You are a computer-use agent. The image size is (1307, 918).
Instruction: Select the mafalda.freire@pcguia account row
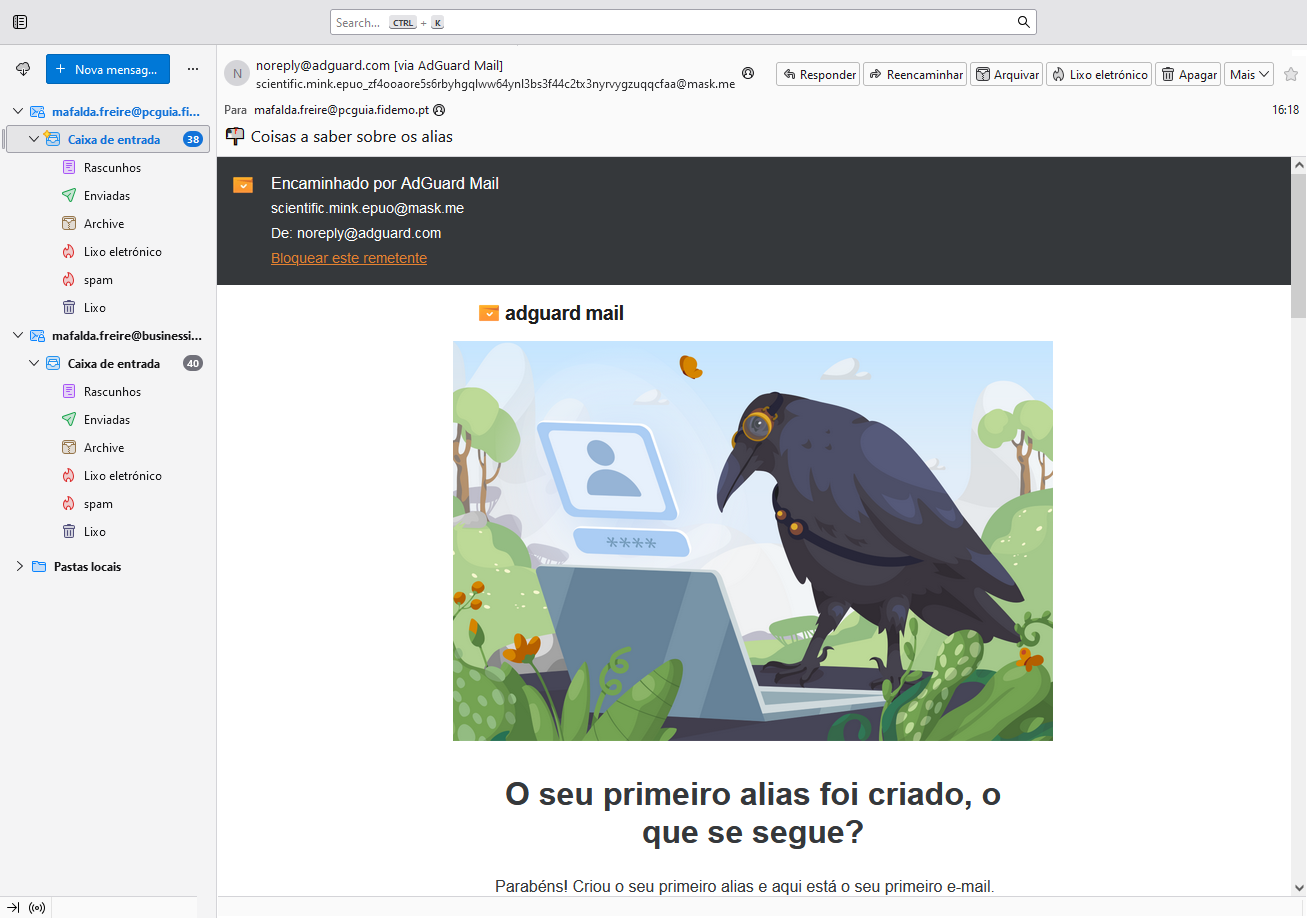click(108, 112)
